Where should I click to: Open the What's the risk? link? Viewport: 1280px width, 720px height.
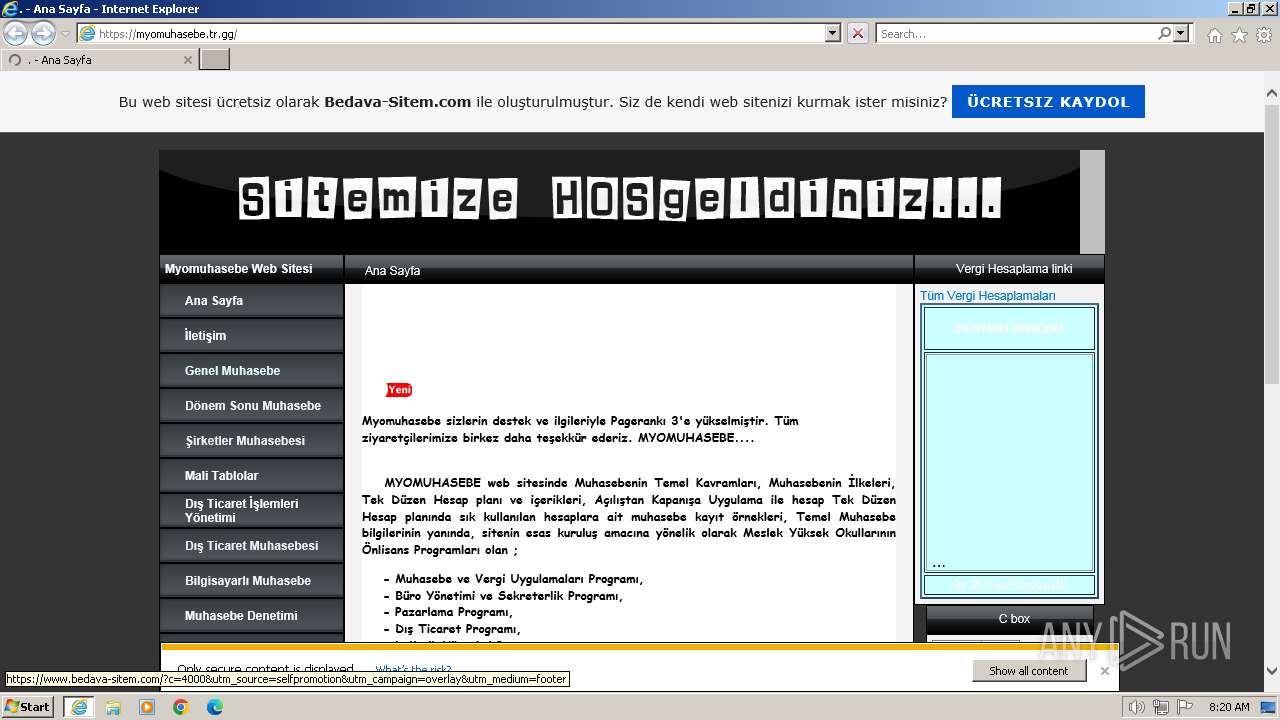[x=413, y=670]
